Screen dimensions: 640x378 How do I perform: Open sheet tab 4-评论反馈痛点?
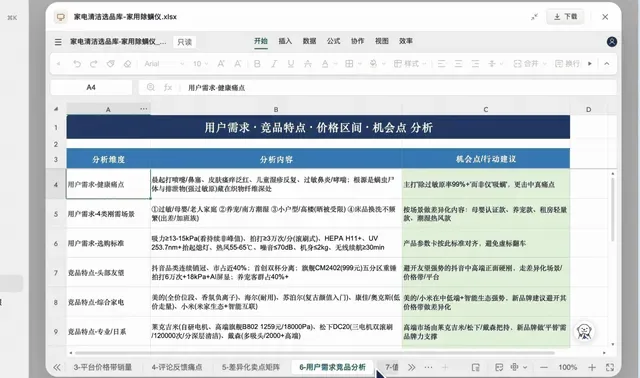click(x=177, y=367)
